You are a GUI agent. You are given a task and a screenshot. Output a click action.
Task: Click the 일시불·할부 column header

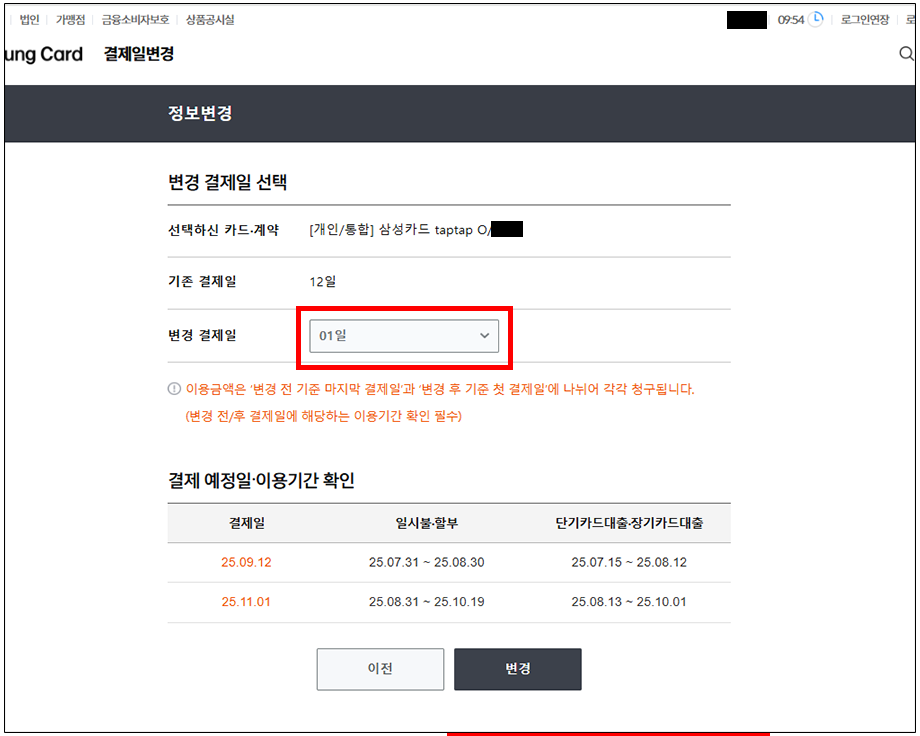click(x=426, y=523)
